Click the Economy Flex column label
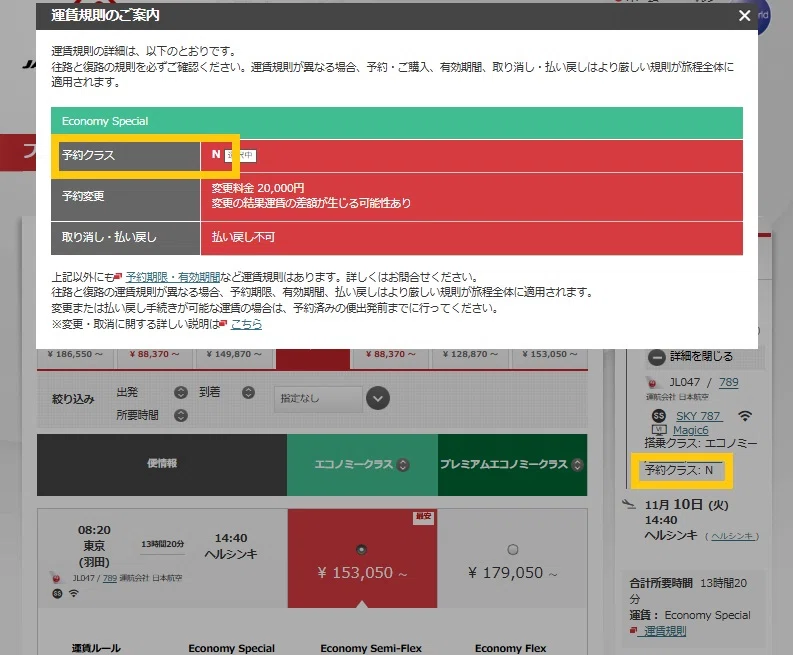Screen dimensions: 793x655 (510, 648)
